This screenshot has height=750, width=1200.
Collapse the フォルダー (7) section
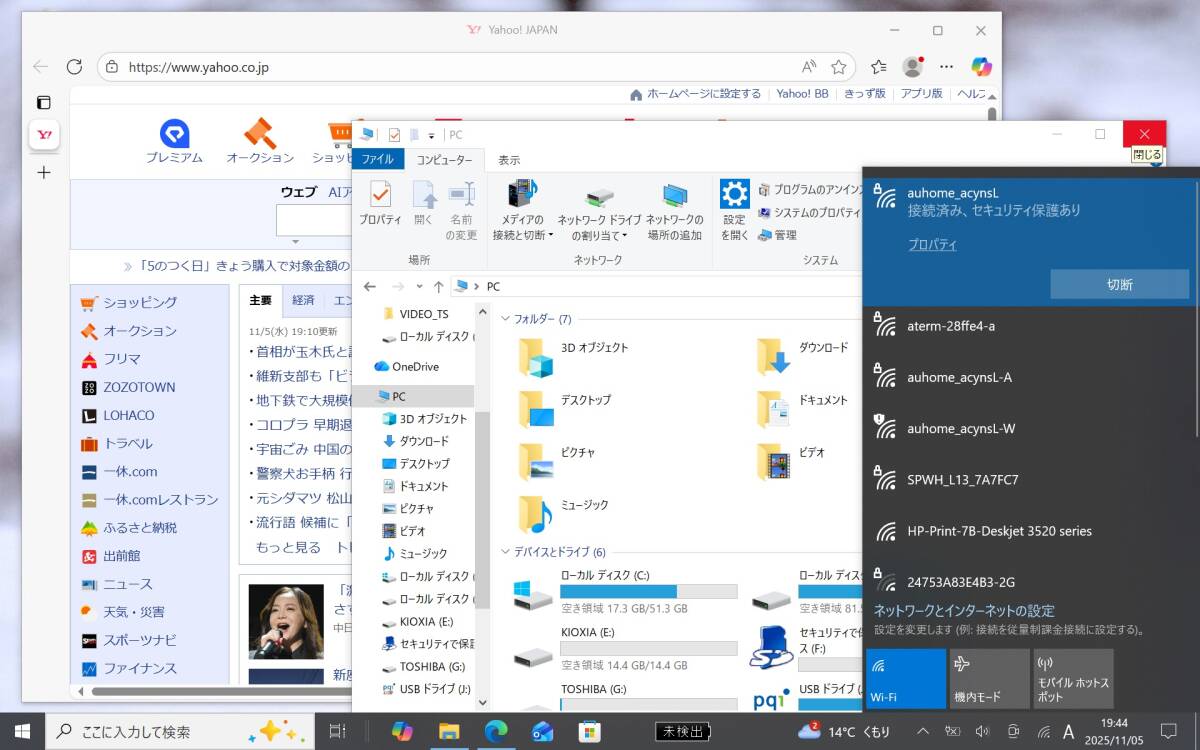(506, 319)
